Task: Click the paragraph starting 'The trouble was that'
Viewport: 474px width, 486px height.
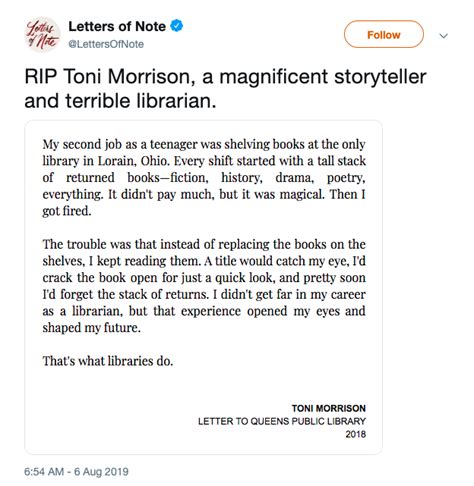Action: click(x=204, y=286)
